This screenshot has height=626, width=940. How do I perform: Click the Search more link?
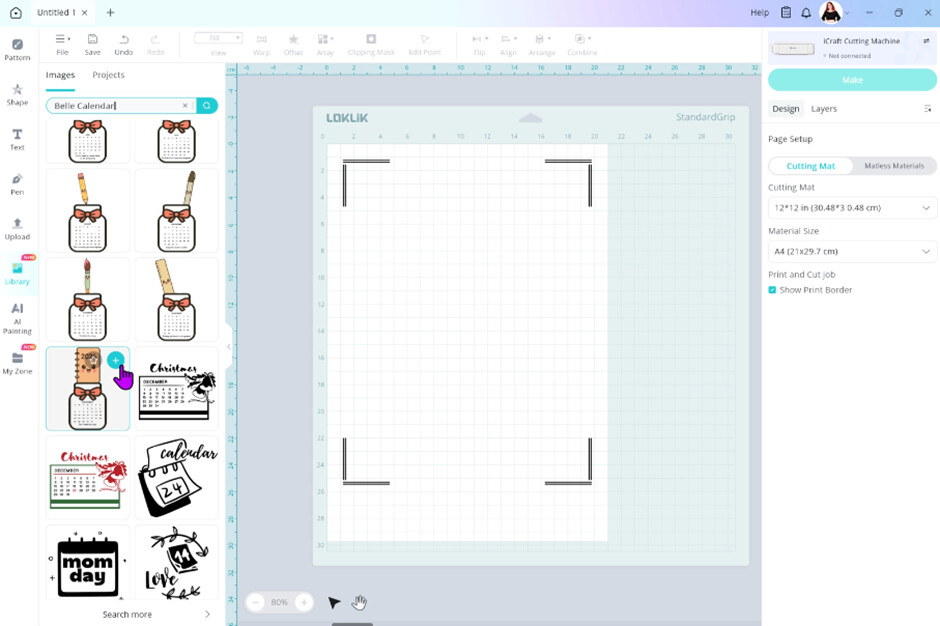pos(127,614)
